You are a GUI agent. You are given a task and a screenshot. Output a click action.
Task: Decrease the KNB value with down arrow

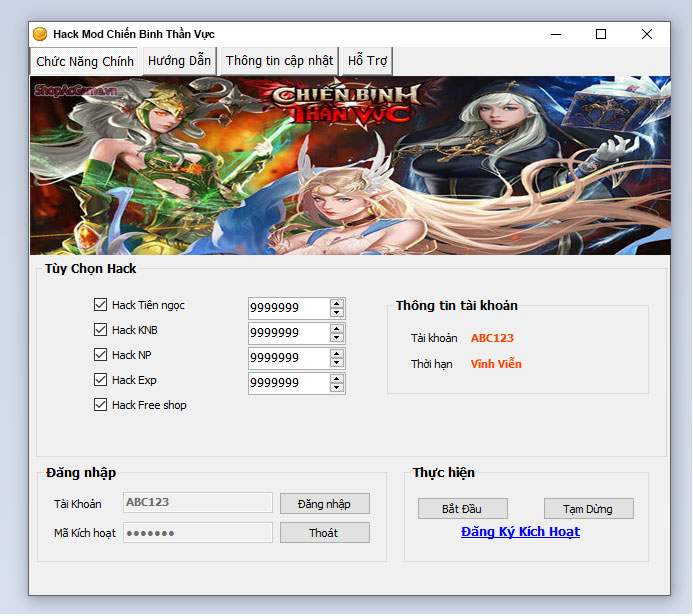337,338
